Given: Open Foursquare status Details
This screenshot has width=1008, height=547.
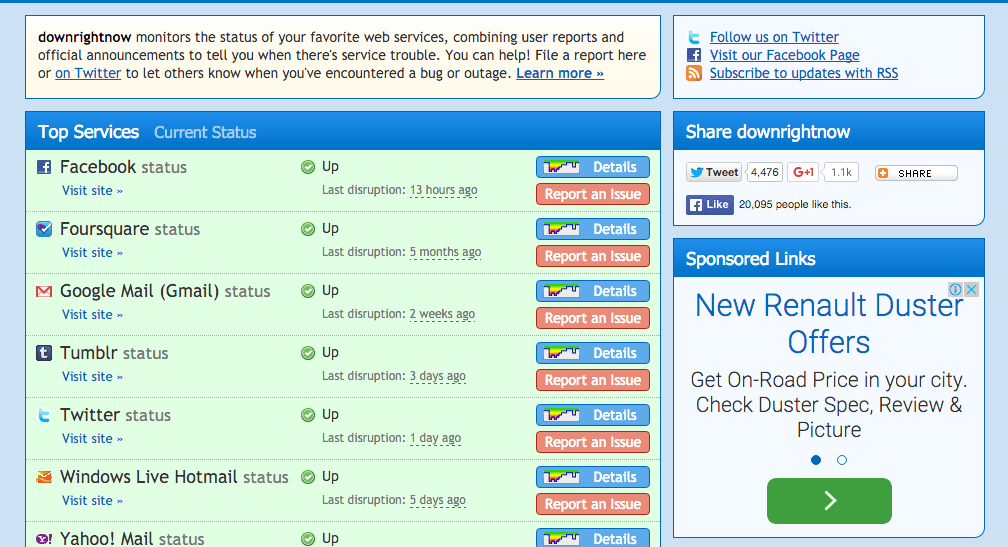Looking at the screenshot, I should pos(593,229).
